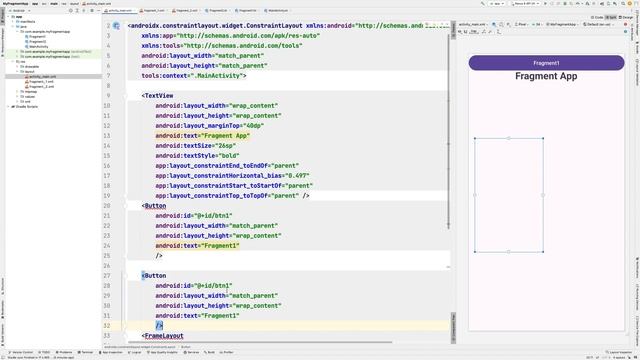Select opened file in Project panel toolbar

coord(71,11)
